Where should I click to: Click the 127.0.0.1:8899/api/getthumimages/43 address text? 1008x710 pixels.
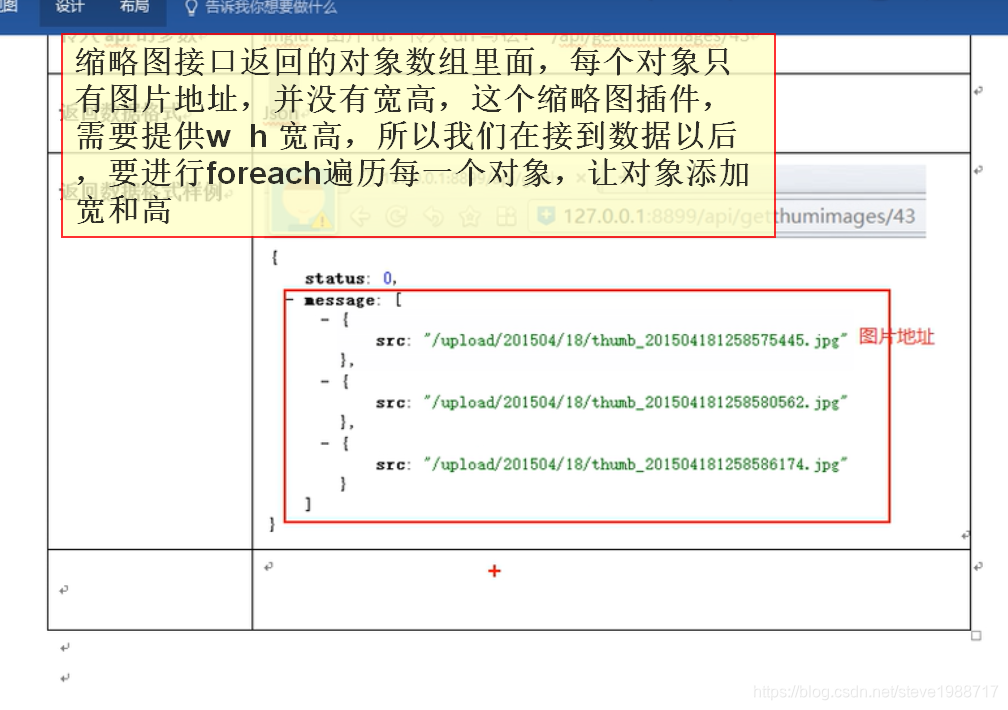[739, 216]
